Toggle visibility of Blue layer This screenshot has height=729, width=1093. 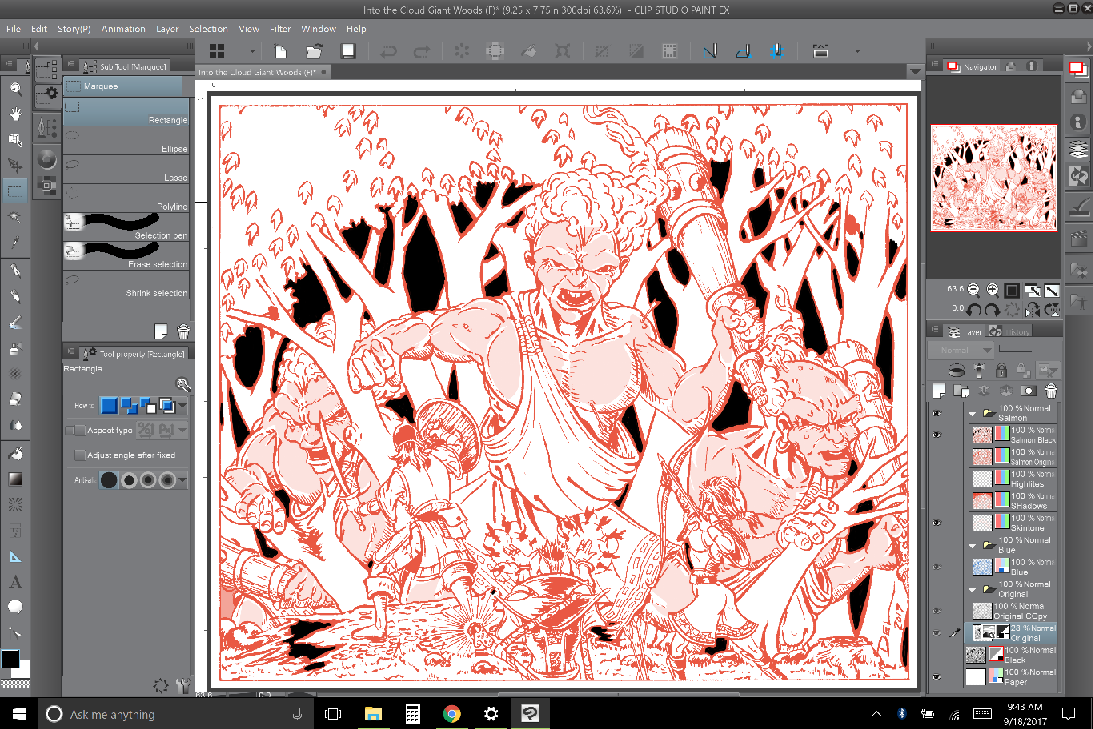click(x=938, y=567)
